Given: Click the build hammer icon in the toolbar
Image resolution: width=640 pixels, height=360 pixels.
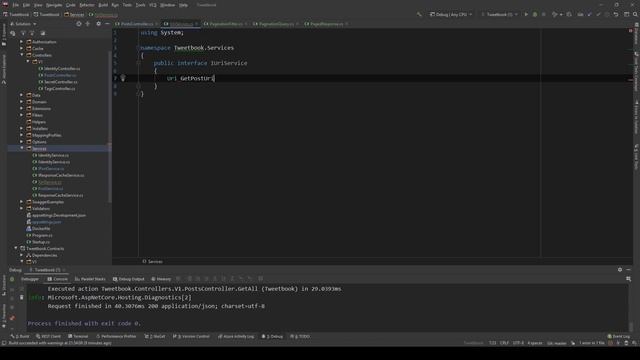Looking at the screenshot, I should coord(419,14).
